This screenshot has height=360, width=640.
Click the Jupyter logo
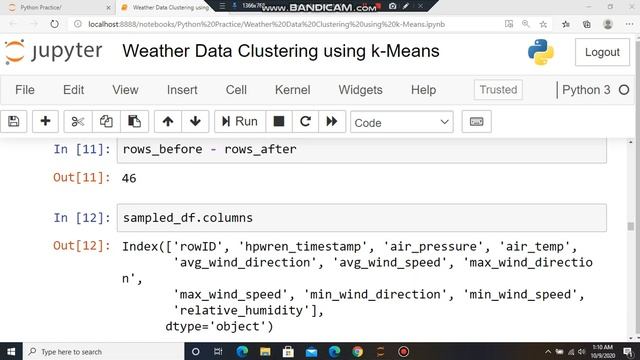53,52
